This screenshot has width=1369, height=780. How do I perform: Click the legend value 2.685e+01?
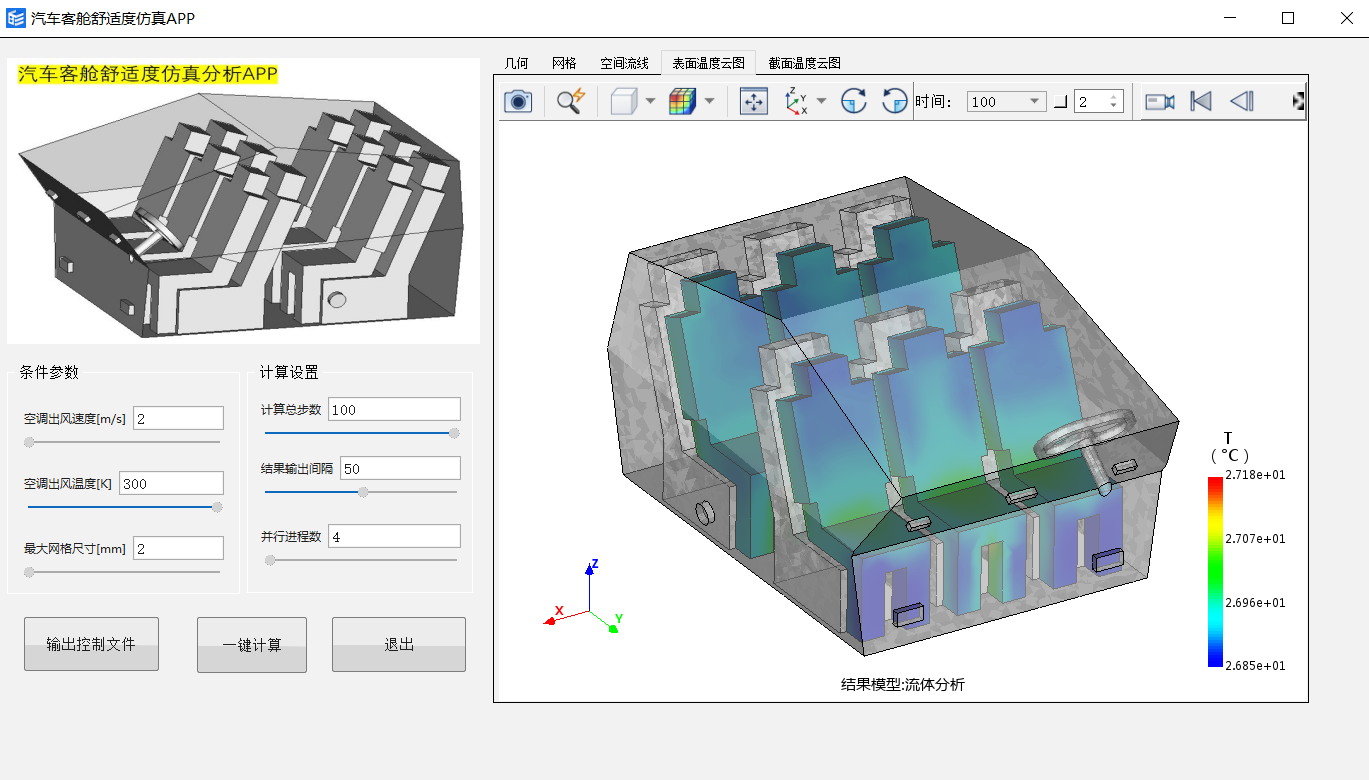coord(1255,666)
